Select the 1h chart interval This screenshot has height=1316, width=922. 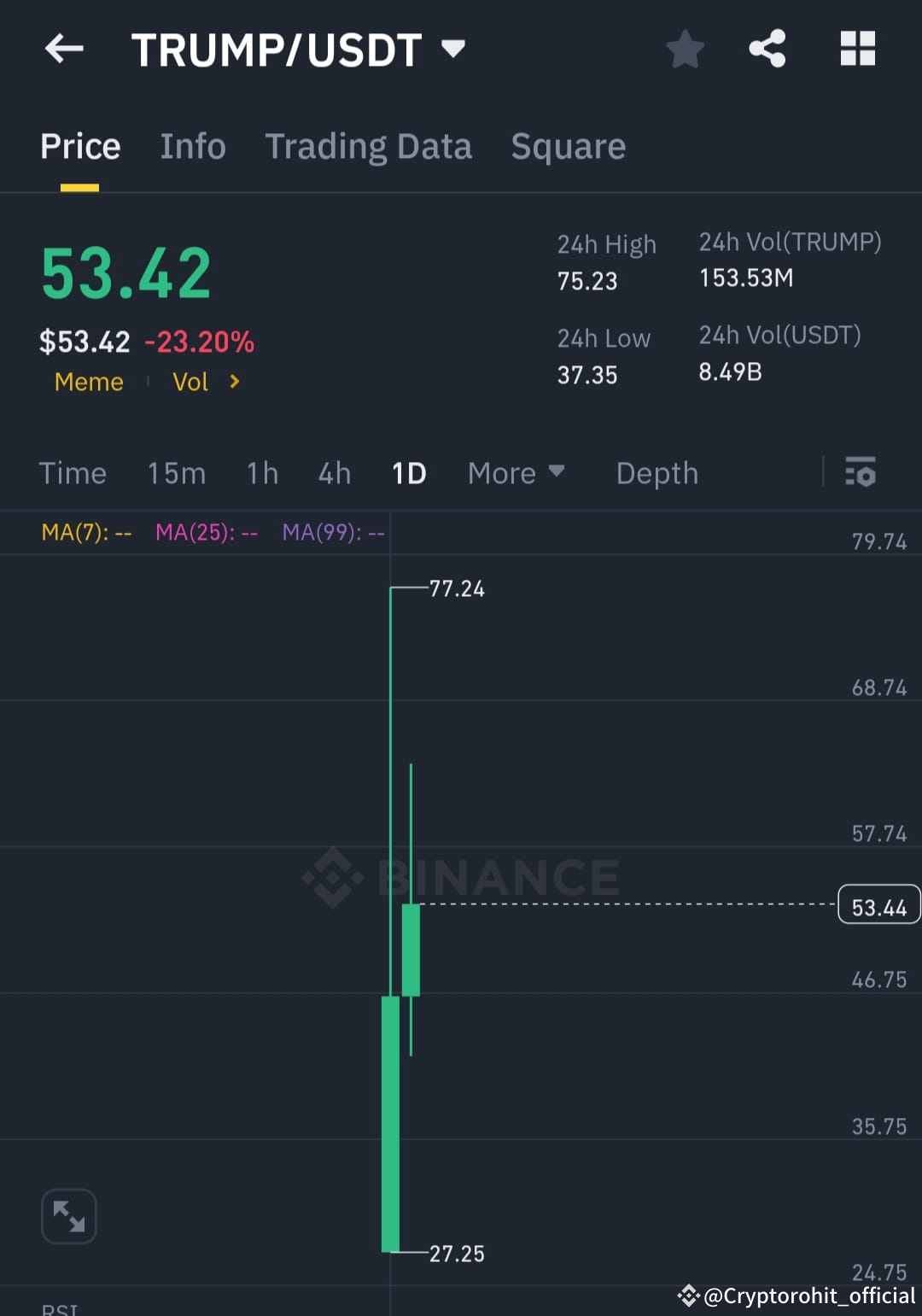coord(263,473)
